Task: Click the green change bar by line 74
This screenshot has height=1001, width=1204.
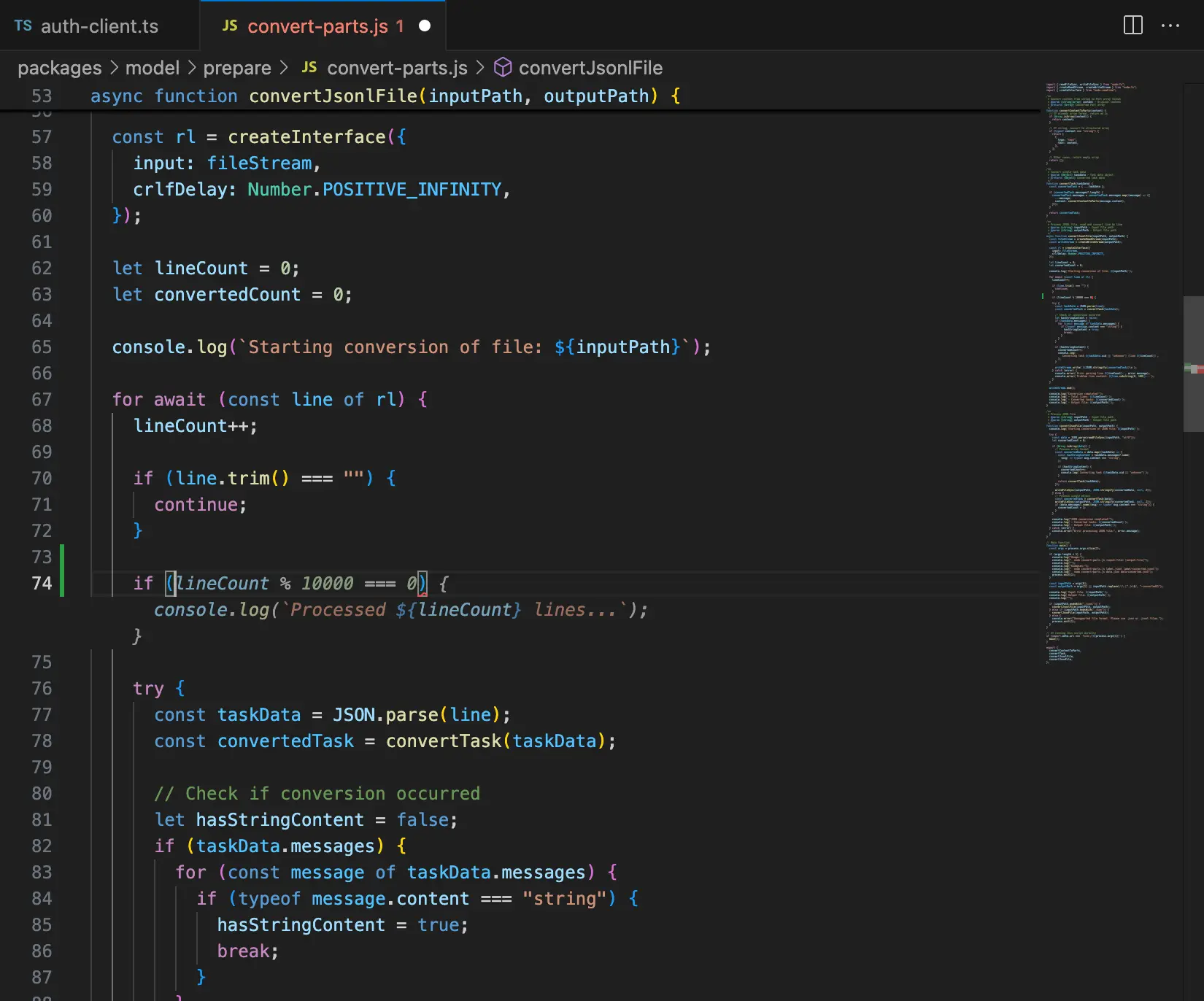Action: tap(62, 571)
